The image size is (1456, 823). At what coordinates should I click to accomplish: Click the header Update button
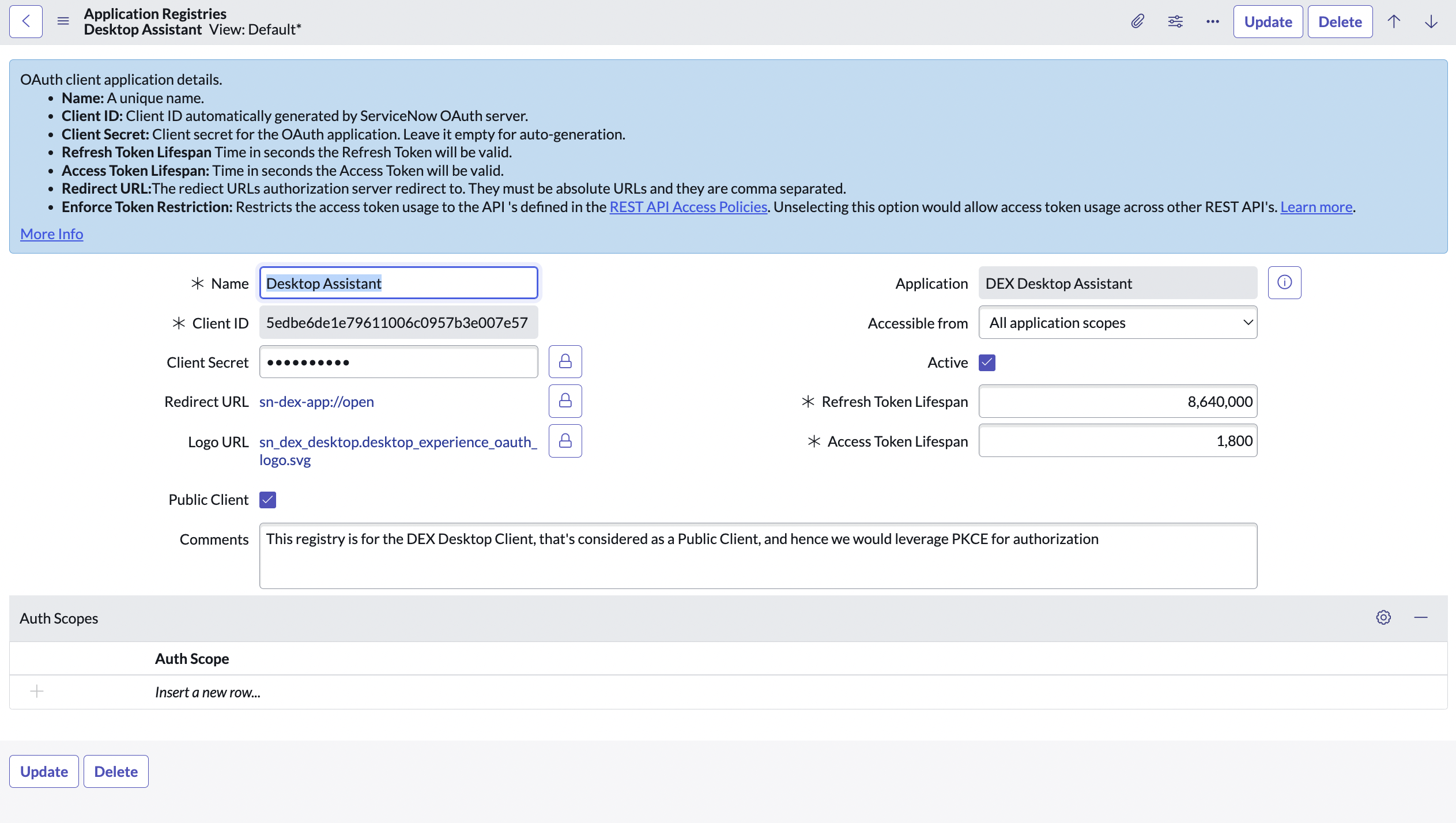[1268, 22]
